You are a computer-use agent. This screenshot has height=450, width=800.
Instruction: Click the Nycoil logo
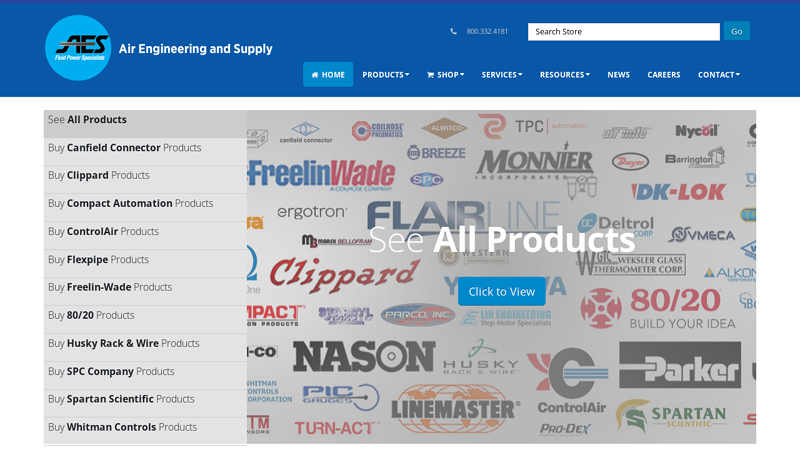point(697,131)
